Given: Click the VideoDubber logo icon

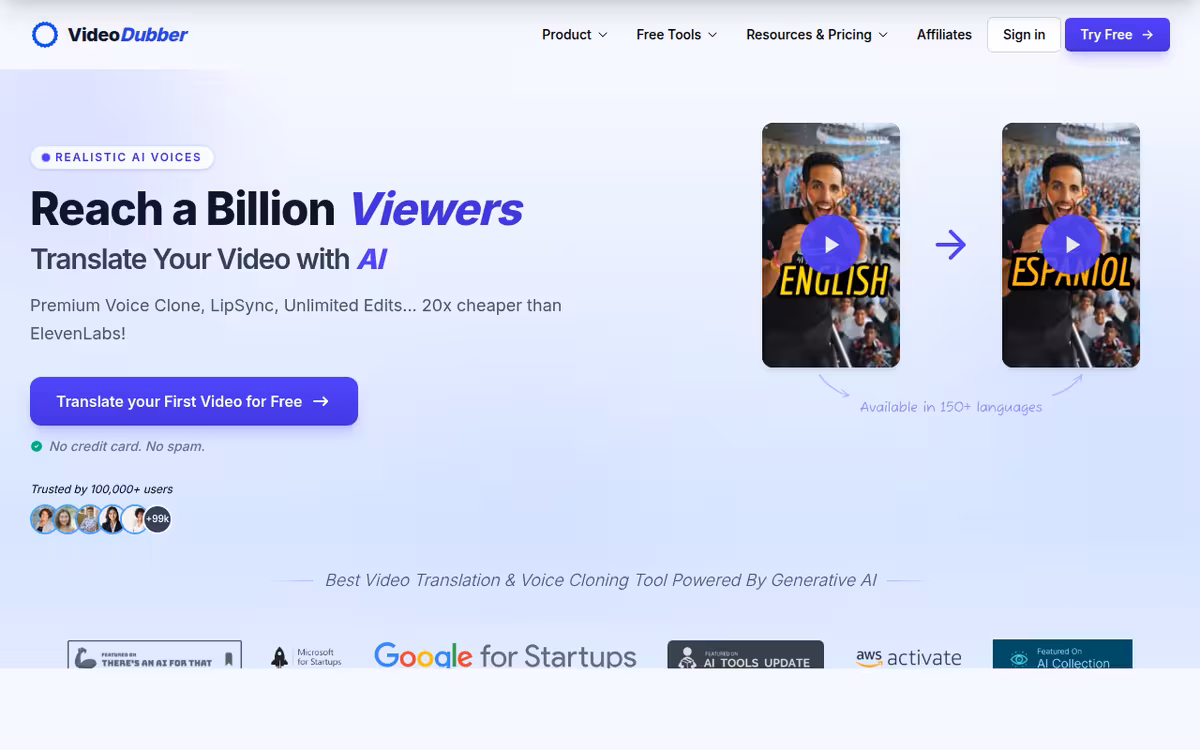Looking at the screenshot, I should [45, 35].
